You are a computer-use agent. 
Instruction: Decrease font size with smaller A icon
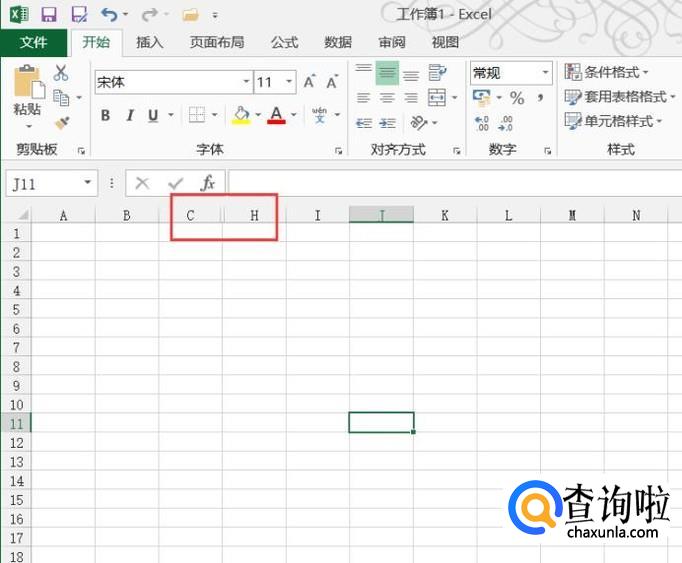332,81
